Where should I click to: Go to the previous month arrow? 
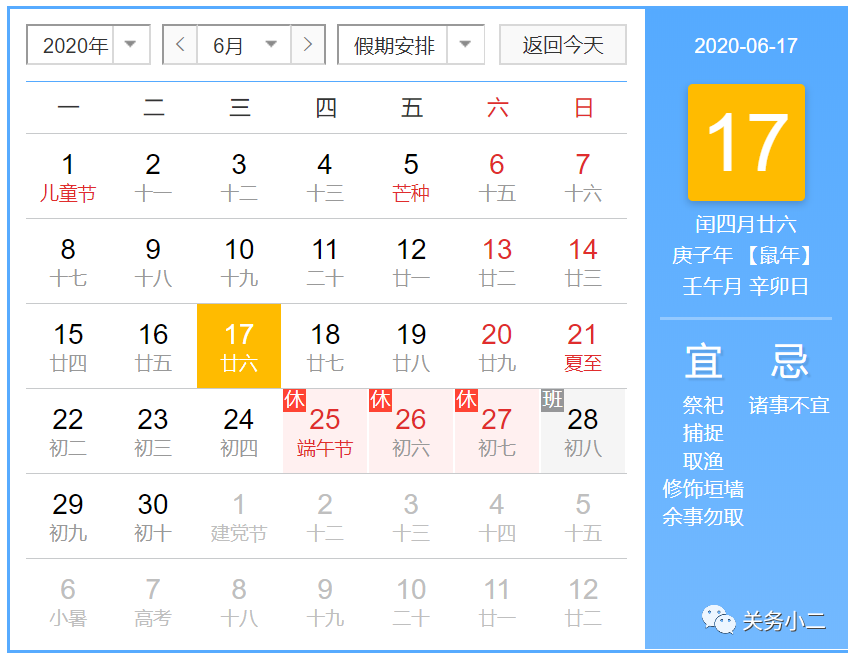tap(180, 45)
